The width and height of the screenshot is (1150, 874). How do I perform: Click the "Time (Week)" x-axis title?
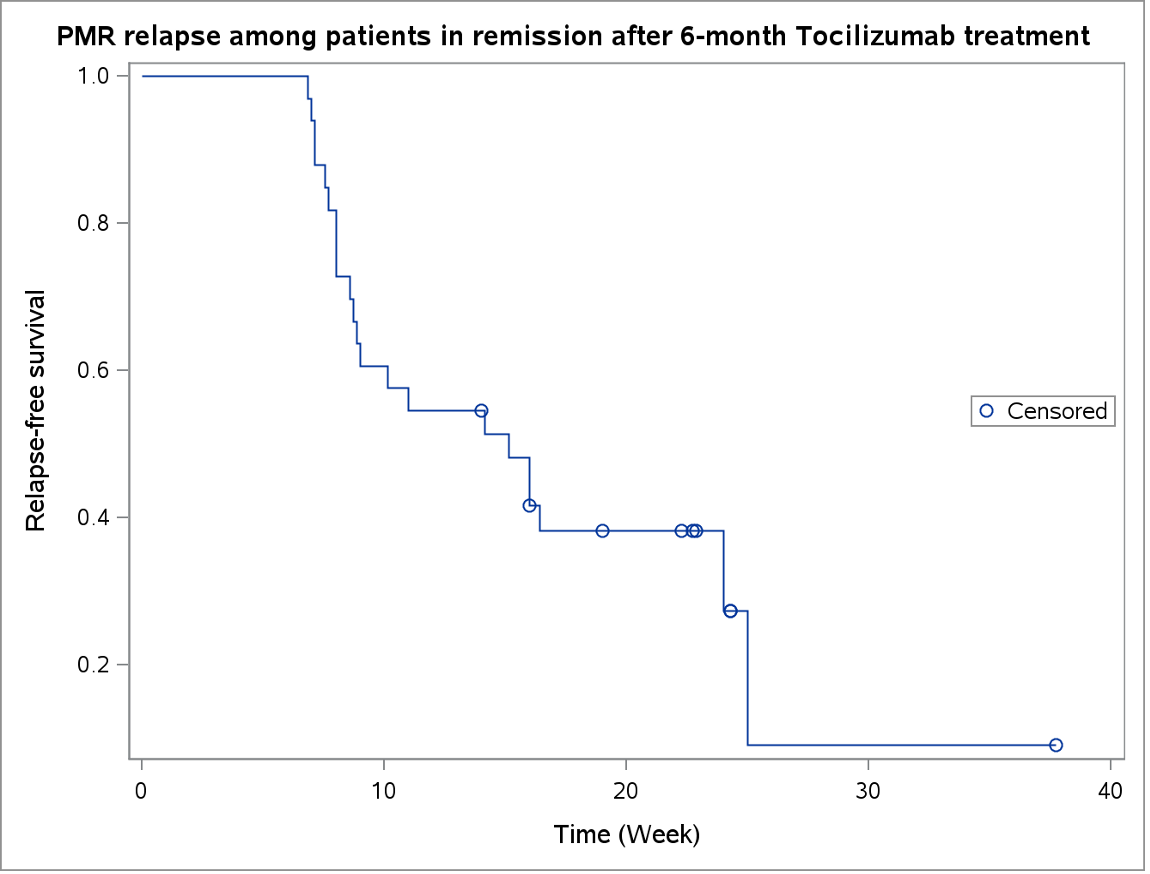point(627,834)
